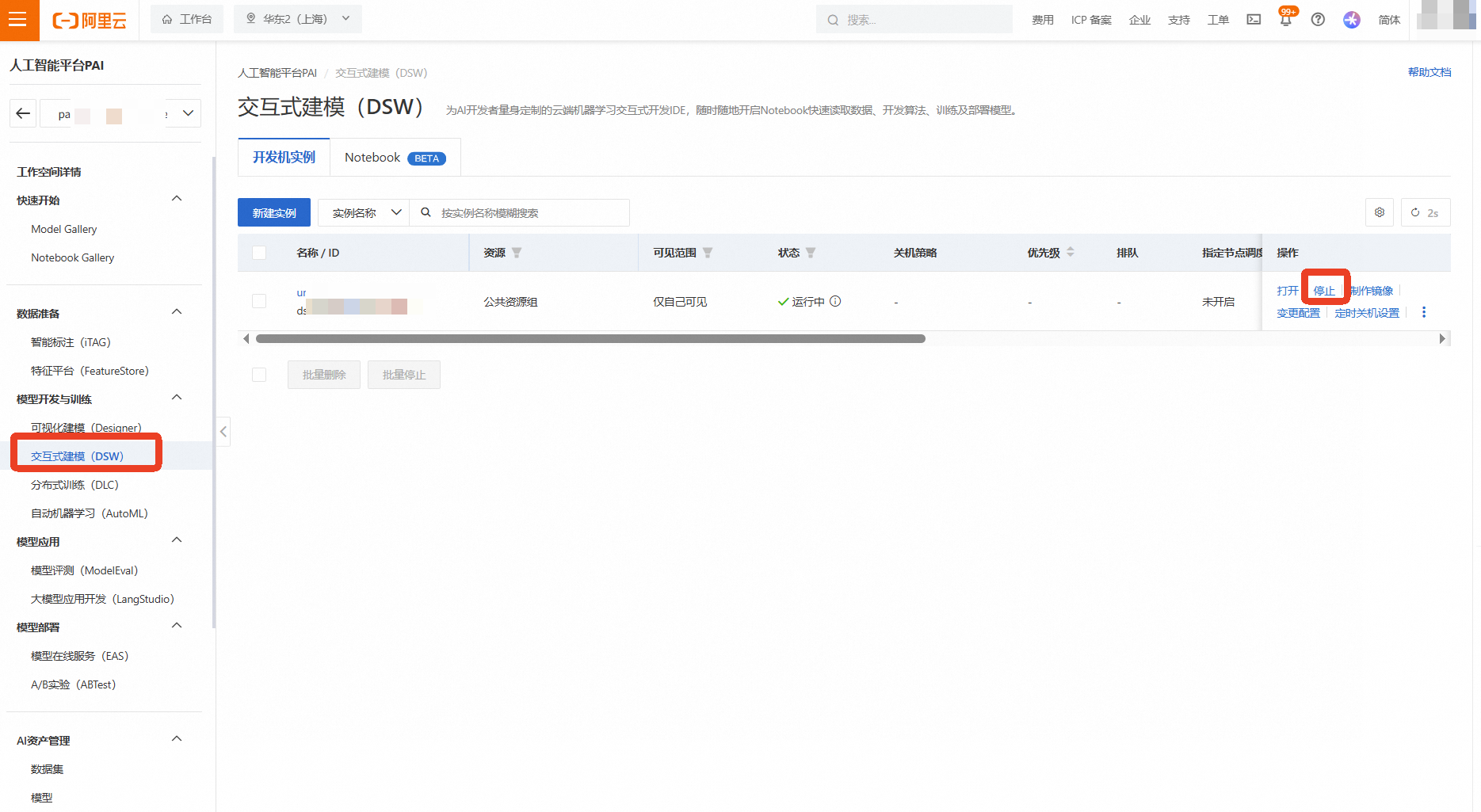Click the refresh timer button
Viewport: 1481px width, 812px height.
click(1426, 212)
